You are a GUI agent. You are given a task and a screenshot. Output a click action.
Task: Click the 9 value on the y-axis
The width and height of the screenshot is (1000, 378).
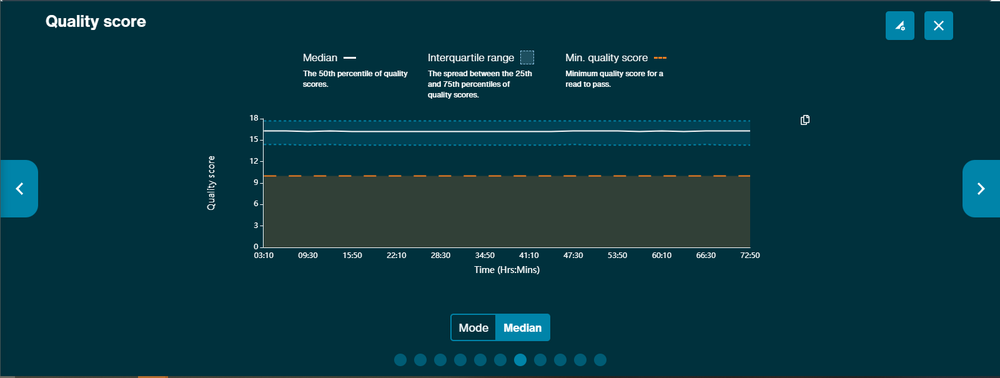pyautogui.click(x=255, y=183)
